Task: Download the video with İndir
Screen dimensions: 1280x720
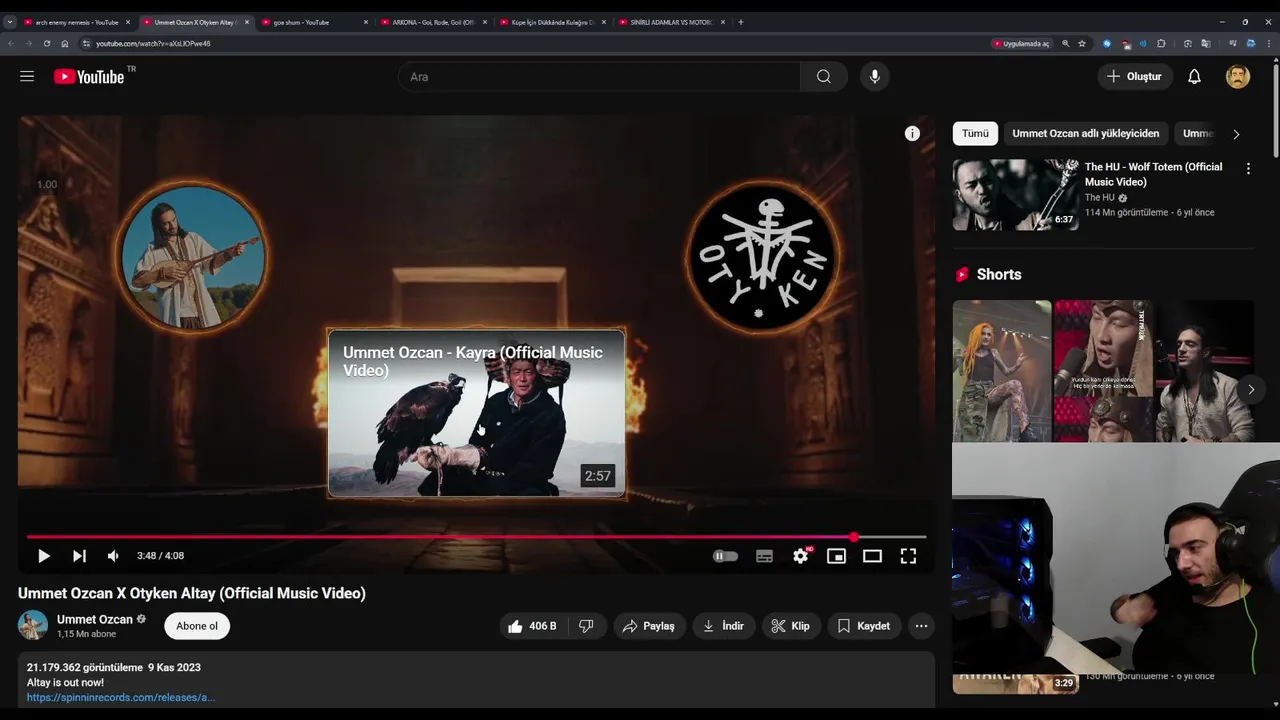Action: tap(723, 626)
